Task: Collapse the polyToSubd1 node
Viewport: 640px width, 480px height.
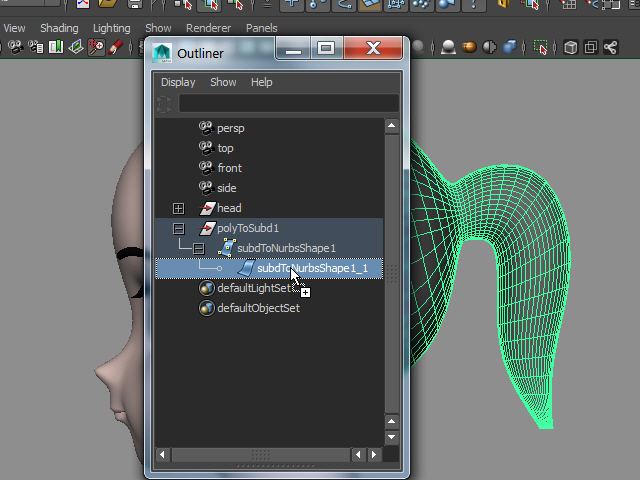Action: click(178, 228)
